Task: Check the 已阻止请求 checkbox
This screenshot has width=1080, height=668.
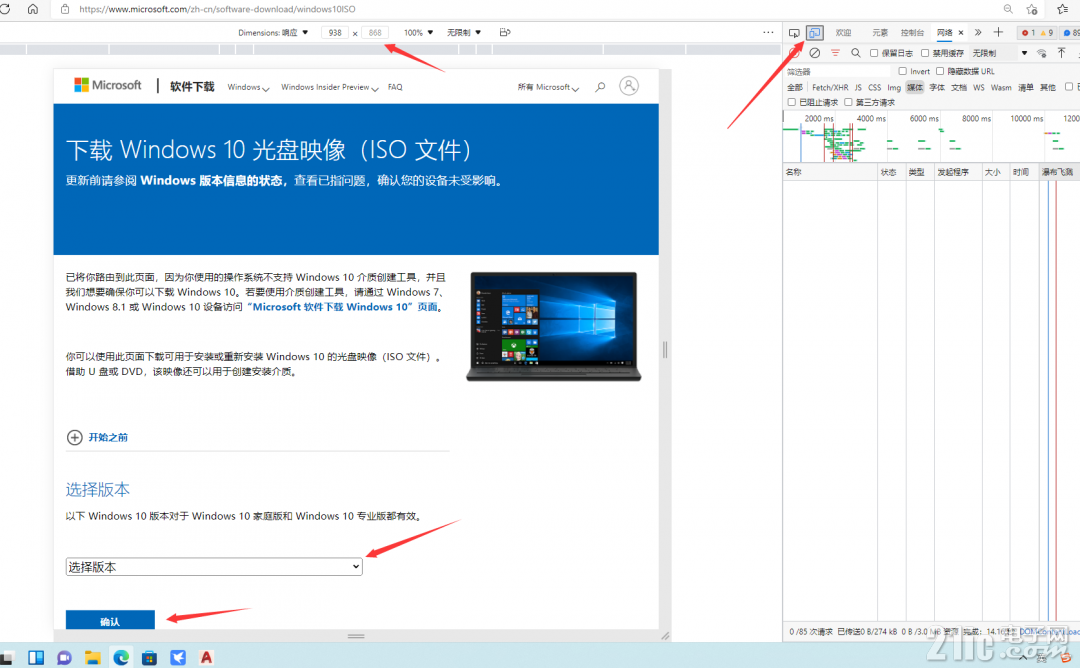Action: [x=791, y=102]
